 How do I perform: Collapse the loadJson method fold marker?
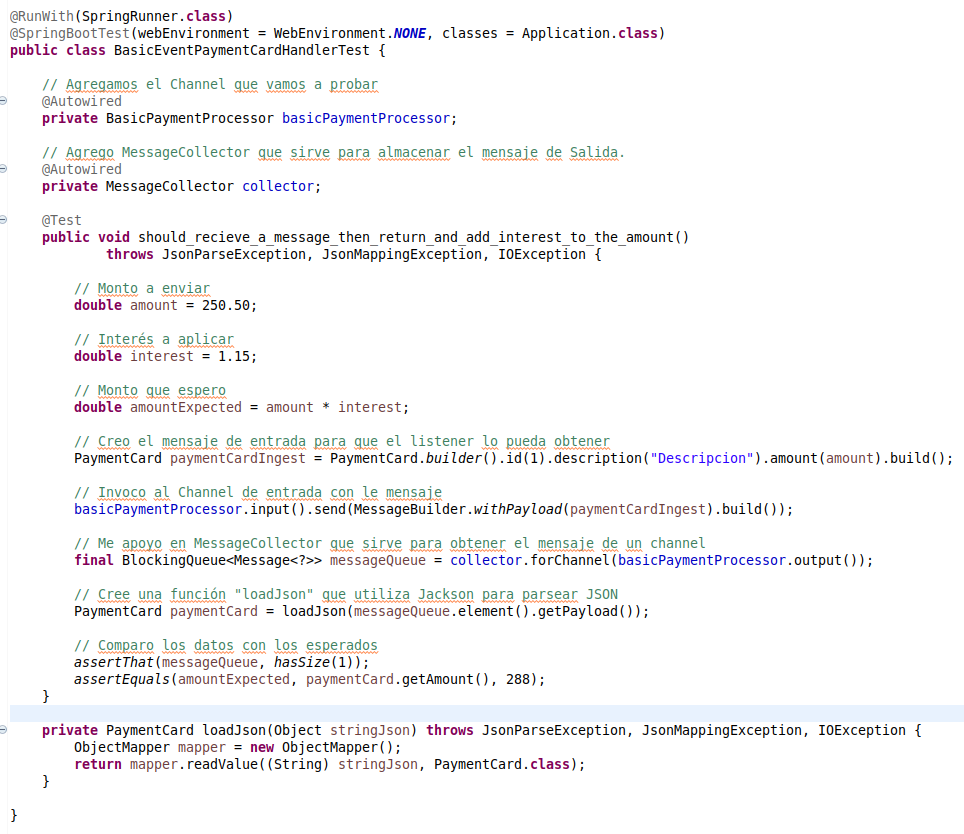[3, 730]
